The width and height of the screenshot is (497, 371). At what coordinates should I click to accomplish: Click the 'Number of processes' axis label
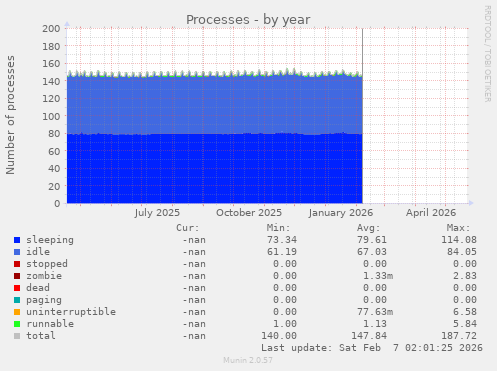pyautogui.click(x=11, y=115)
